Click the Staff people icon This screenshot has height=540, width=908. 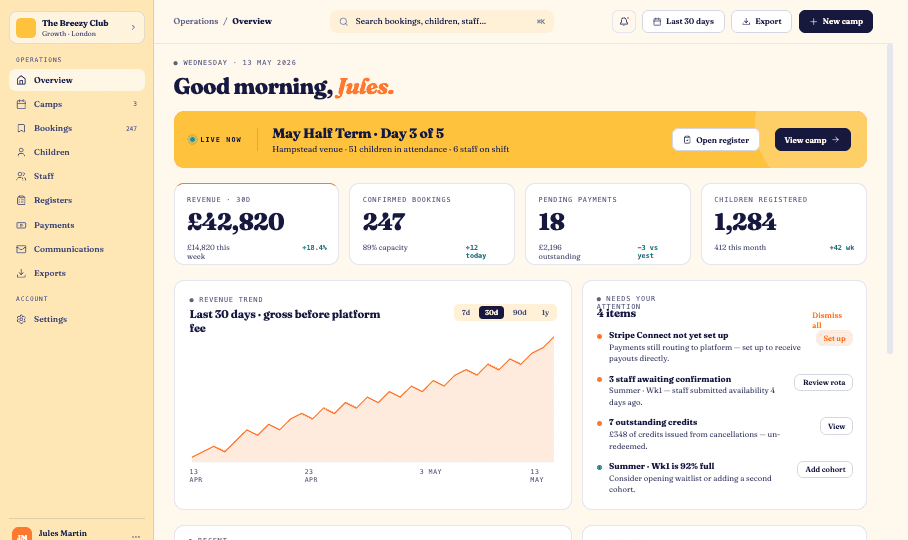21,176
